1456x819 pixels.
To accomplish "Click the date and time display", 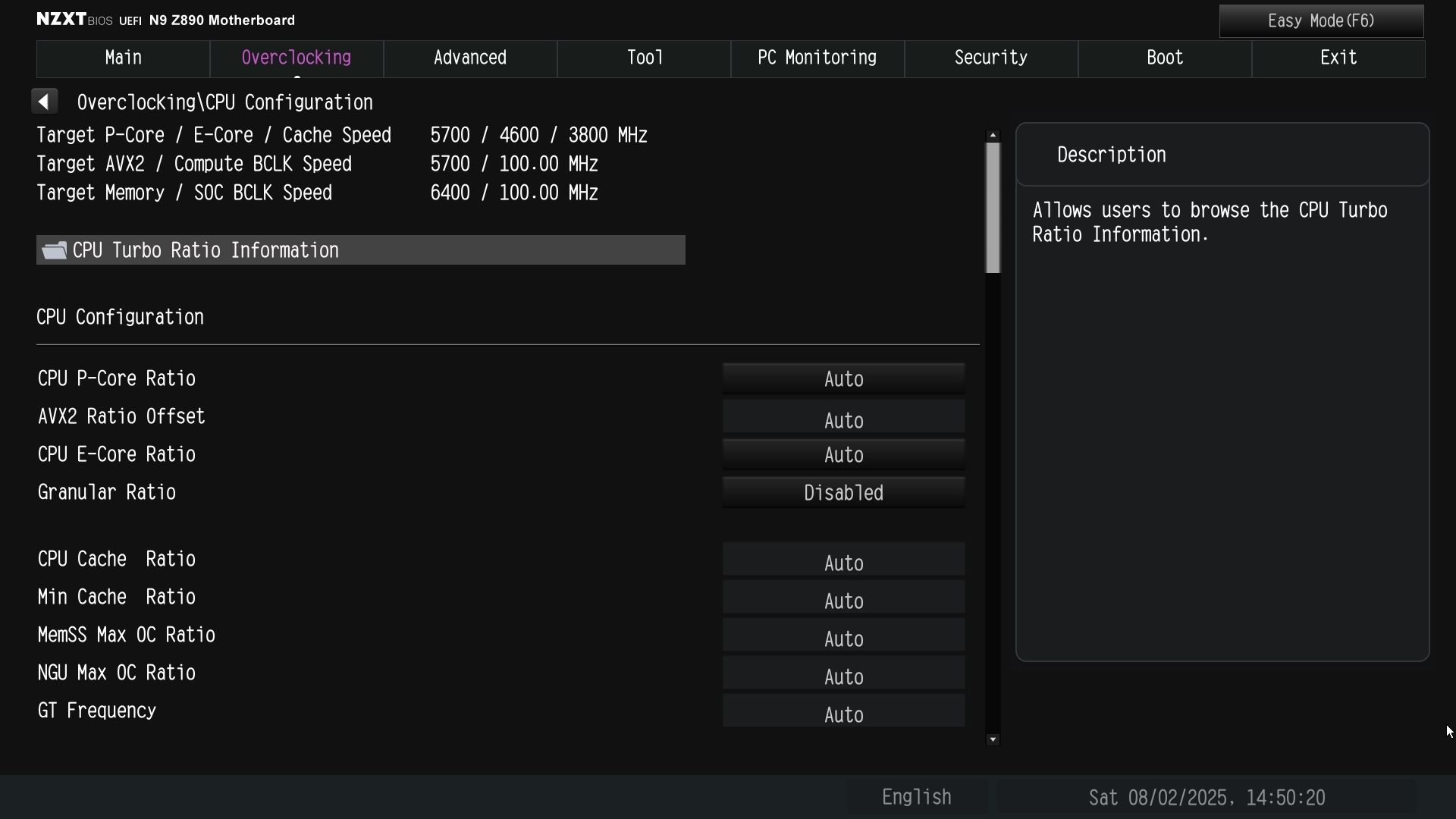I will click(1207, 798).
